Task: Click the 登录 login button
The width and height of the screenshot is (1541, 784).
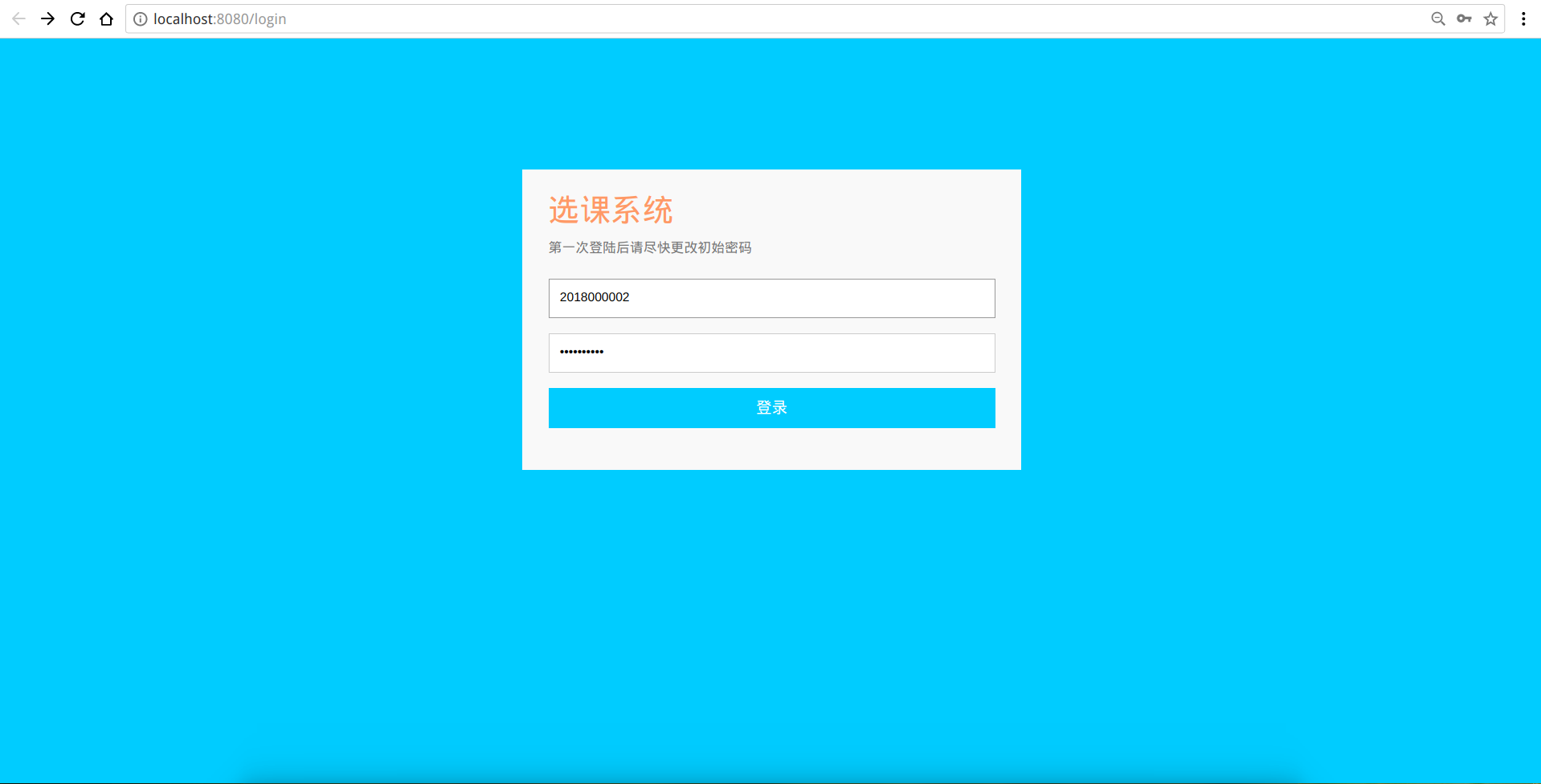Action: 770,407
